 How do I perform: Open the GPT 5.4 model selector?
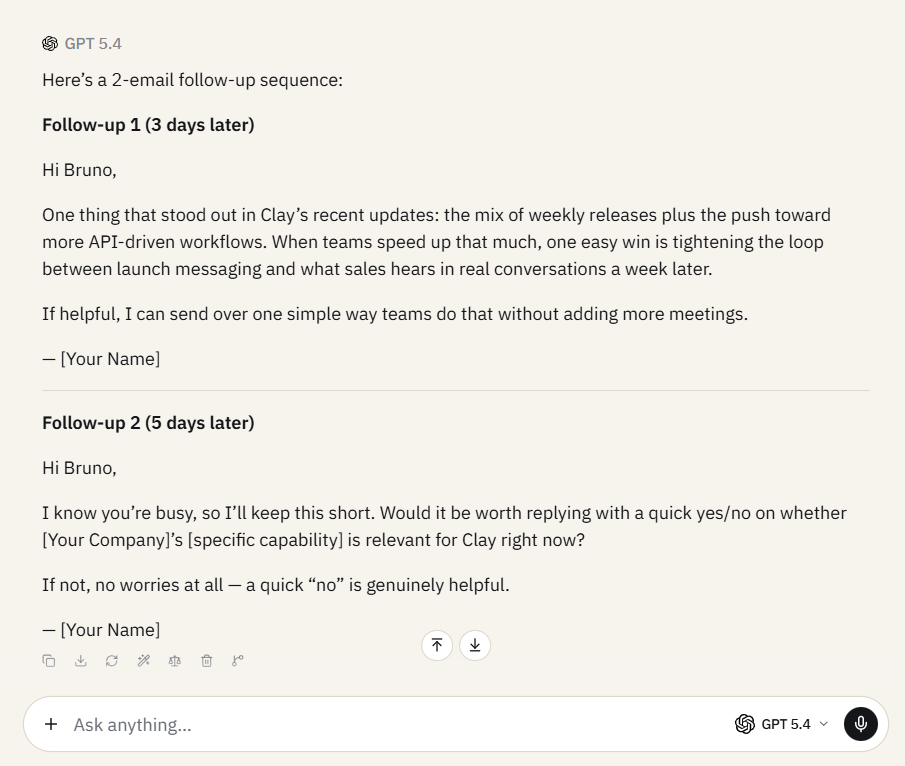782,724
